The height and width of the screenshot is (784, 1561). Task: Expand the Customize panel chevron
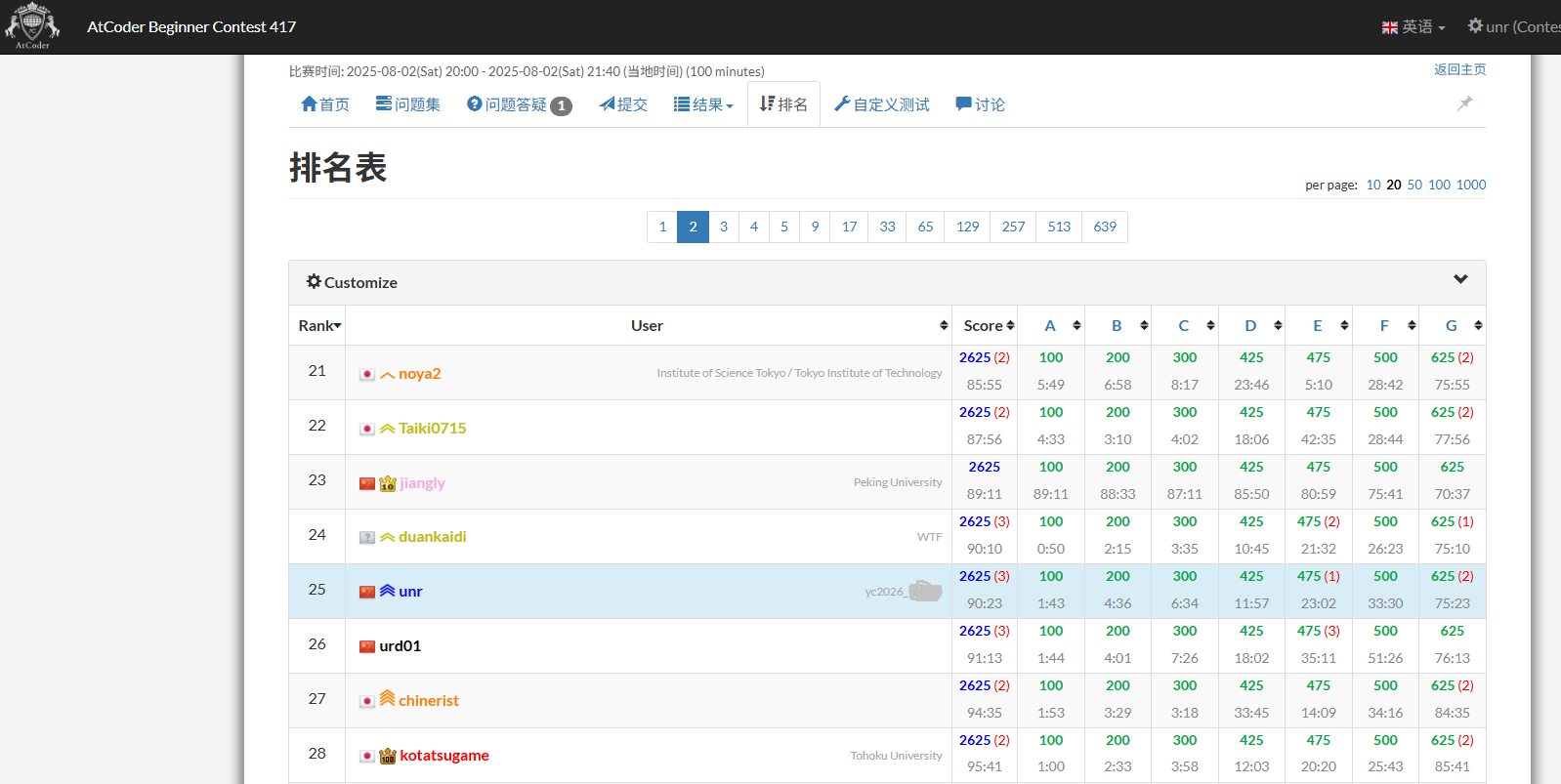1460,279
